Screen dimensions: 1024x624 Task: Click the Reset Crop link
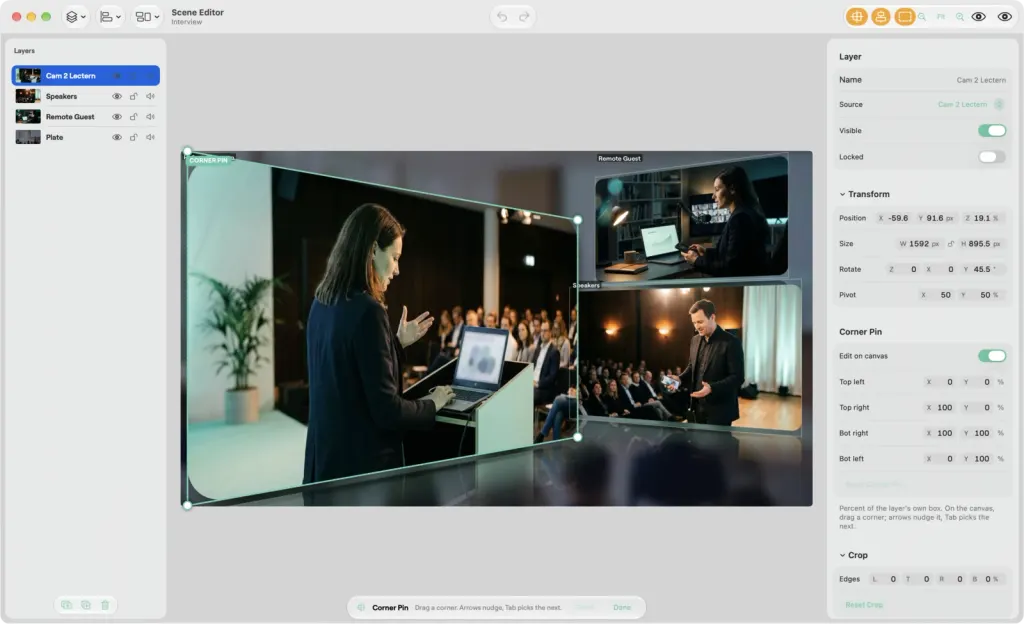tap(863, 605)
